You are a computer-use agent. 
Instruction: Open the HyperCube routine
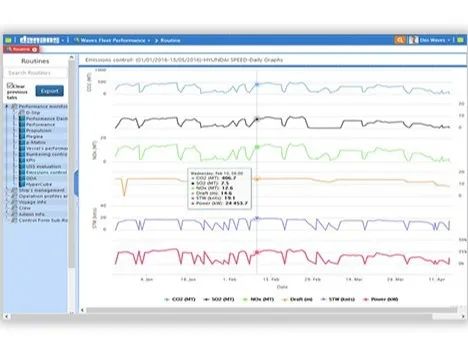(39, 184)
